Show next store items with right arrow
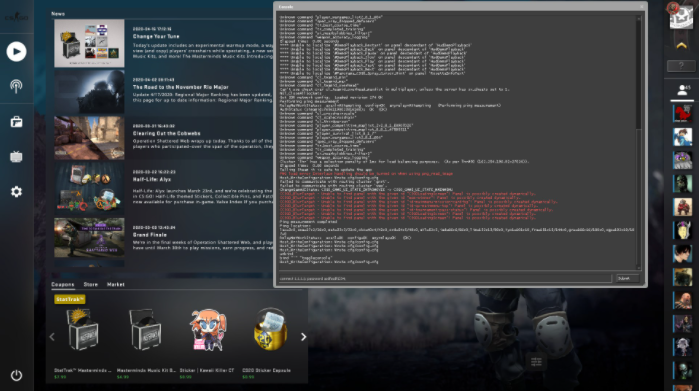The height and width of the screenshot is (391, 699). coord(303,337)
